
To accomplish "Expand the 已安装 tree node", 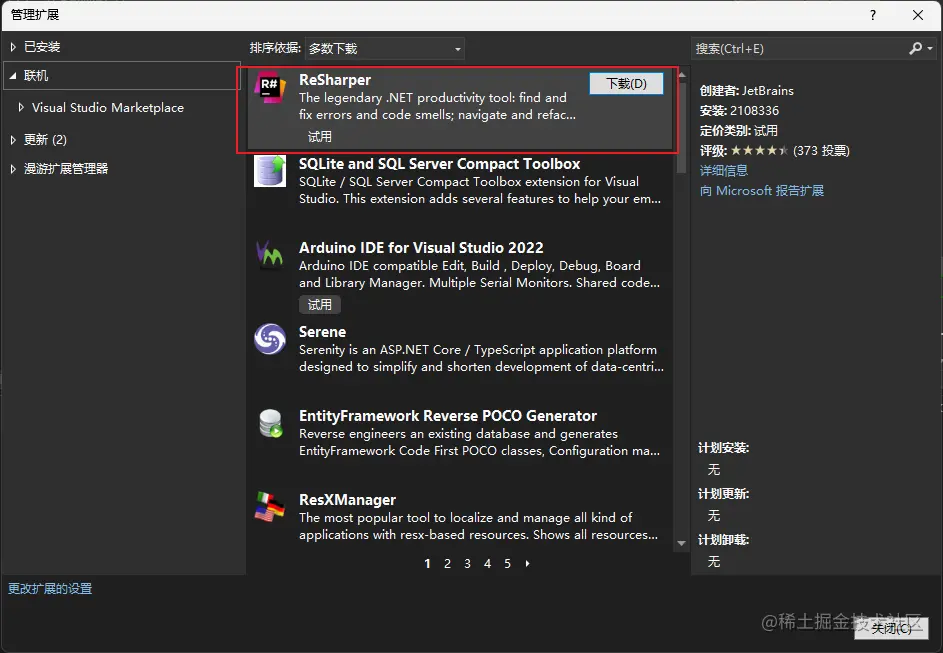I will click(x=13, y=47).
